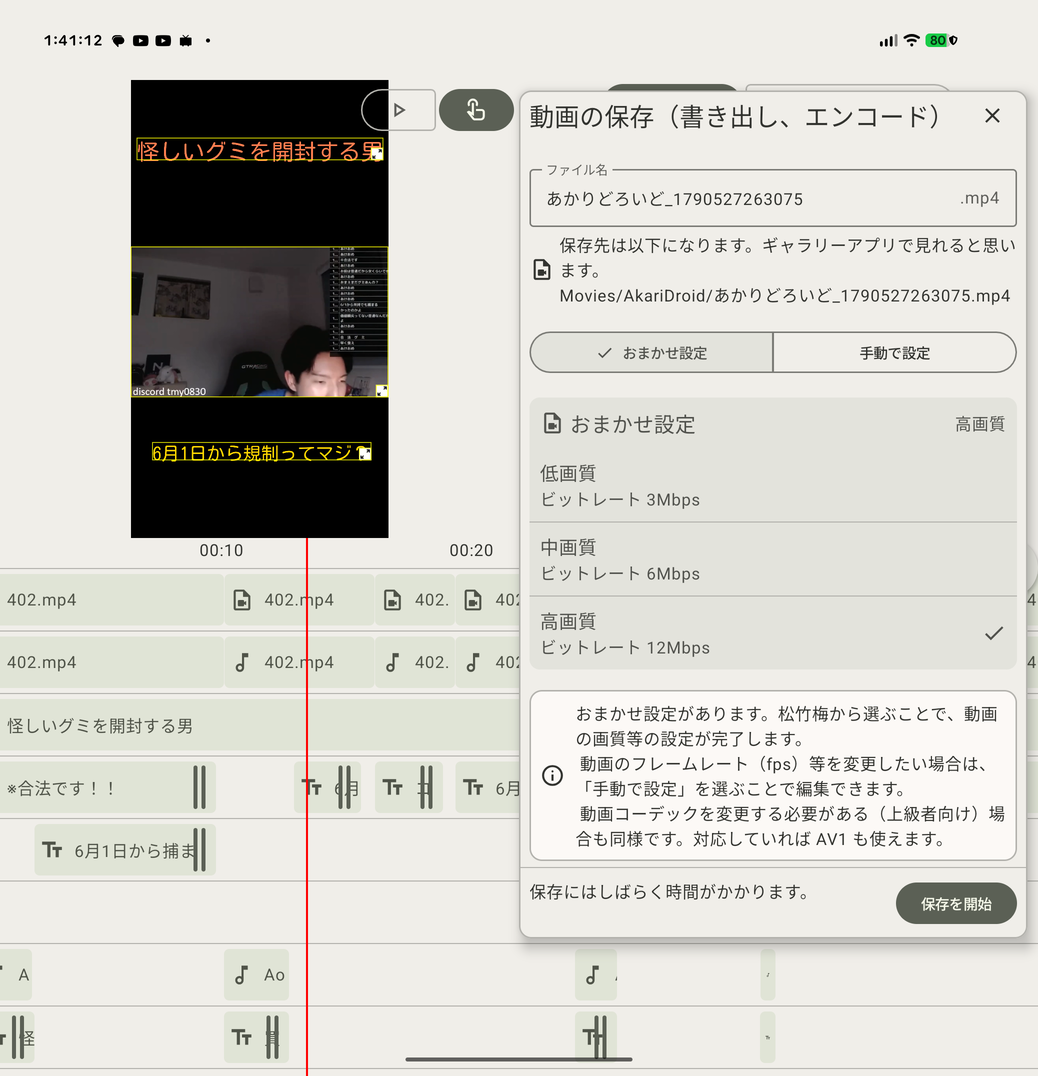This screenshot has height=1076, width=1038.
Task: Toggle the touch edit mode hand icon
Action: click(476, 110)
